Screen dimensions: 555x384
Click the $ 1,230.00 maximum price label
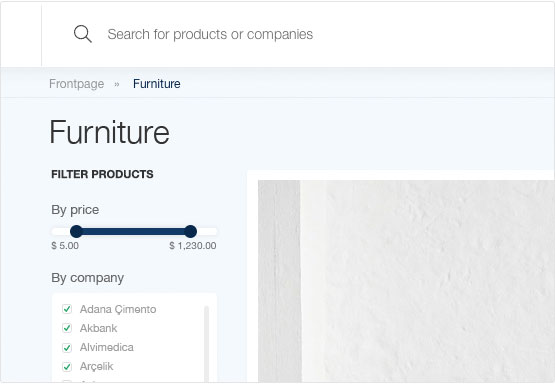point(193,246)
